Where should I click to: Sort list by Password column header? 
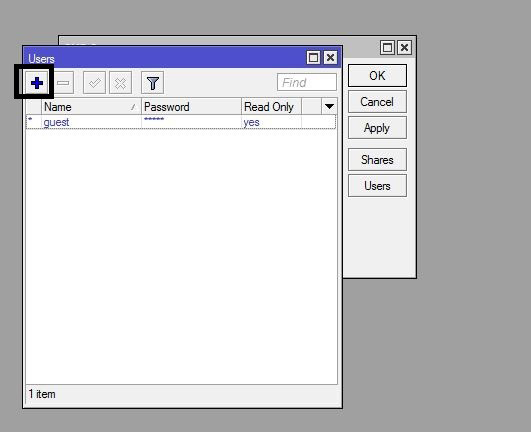pos(191,107)
